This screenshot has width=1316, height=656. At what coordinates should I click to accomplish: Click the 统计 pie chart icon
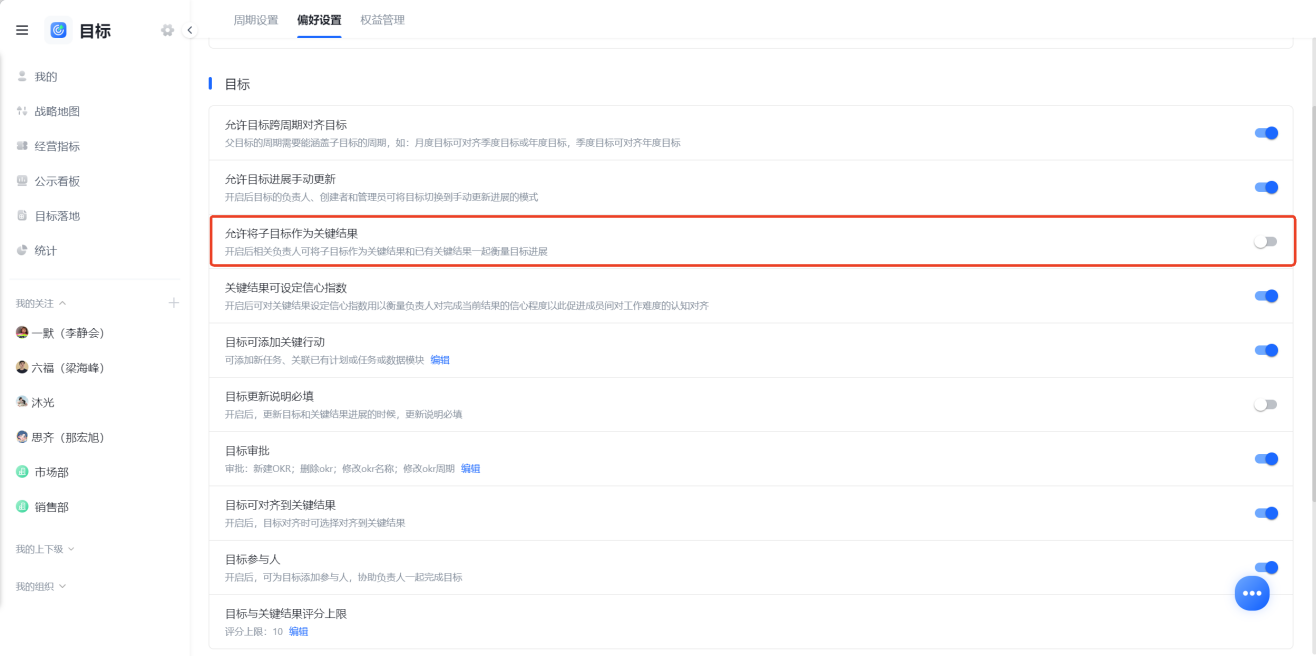22,250
